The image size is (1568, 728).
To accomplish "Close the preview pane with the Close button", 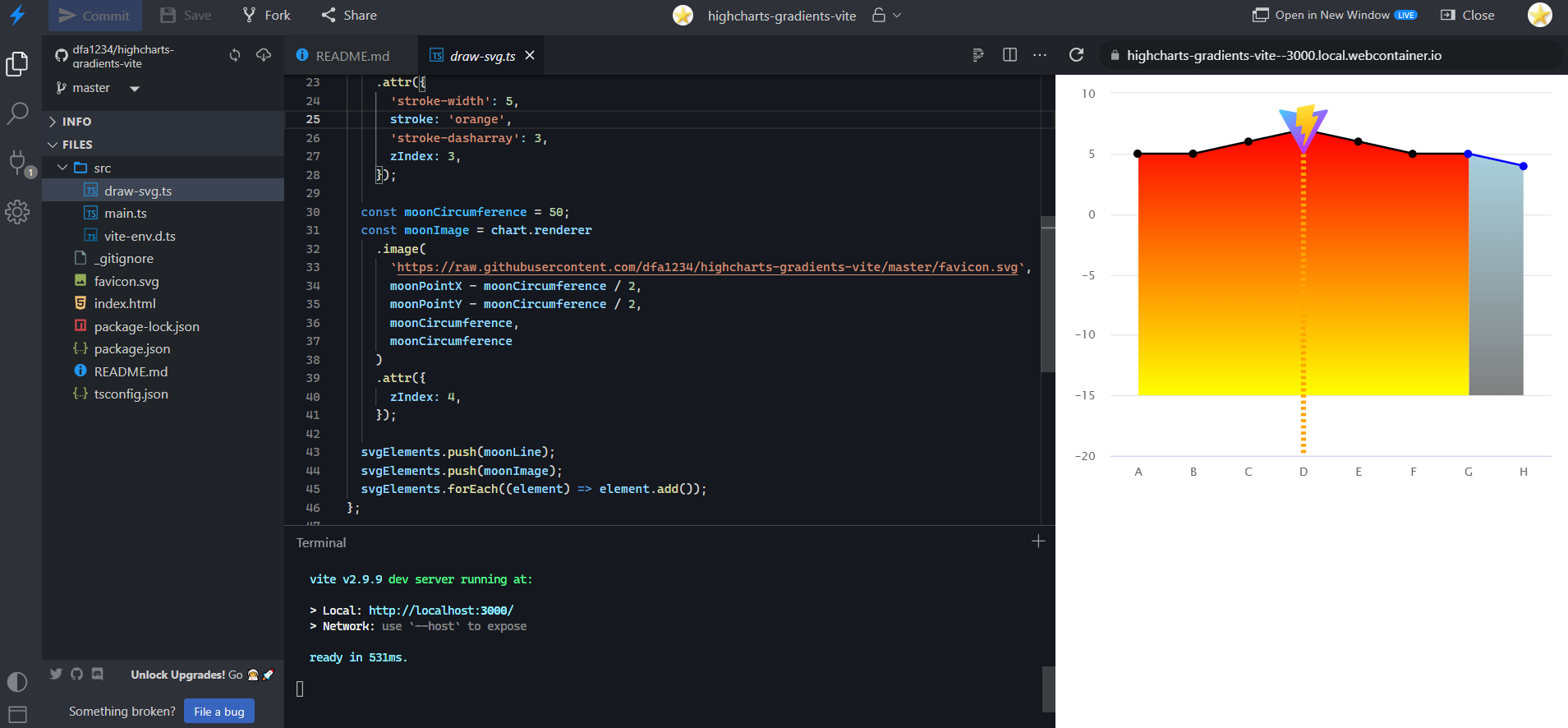I will tap(1468, 16).
